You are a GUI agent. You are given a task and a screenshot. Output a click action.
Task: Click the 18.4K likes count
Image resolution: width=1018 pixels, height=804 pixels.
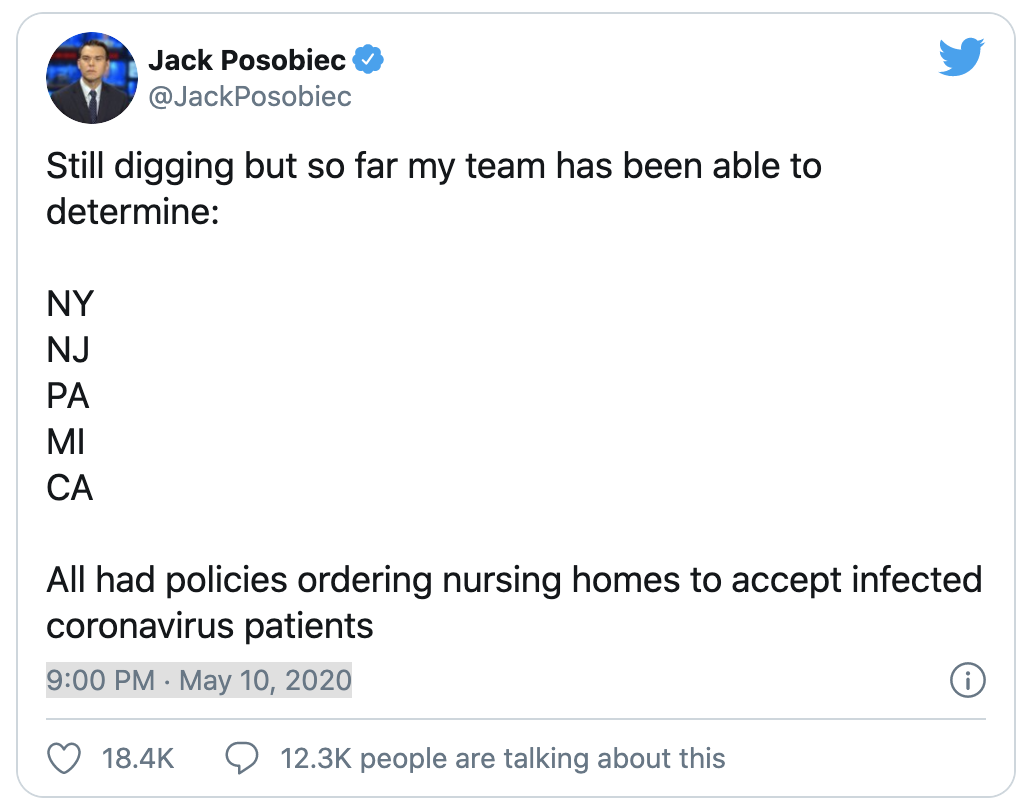pyautogui.click(x=138, y=759)
